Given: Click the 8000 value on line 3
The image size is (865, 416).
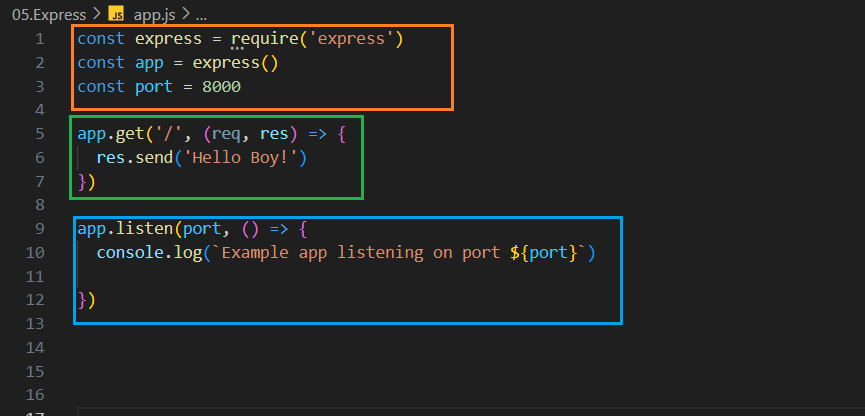Looking at the screenshot, I should click(221, 87).
